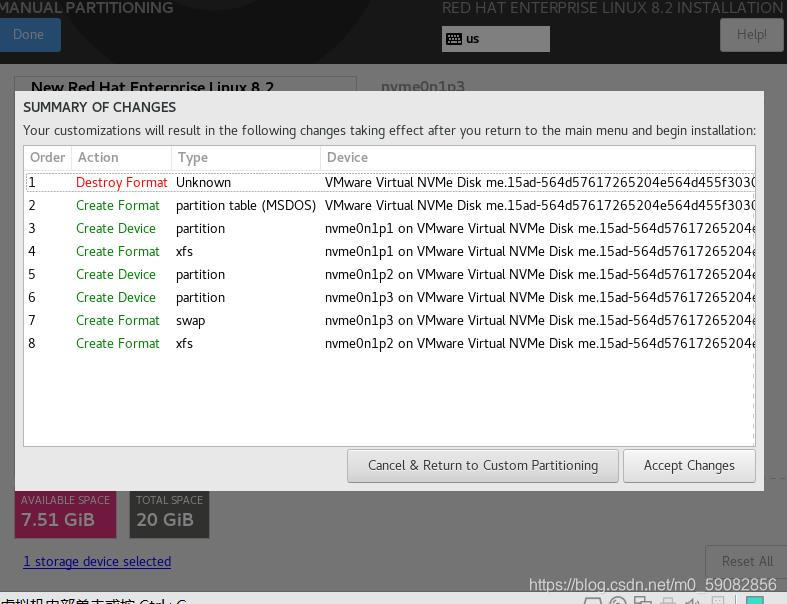Select nvme0n1p2 device cell in row 5
The height and width of the screenshot is (604, 787).
540,275
